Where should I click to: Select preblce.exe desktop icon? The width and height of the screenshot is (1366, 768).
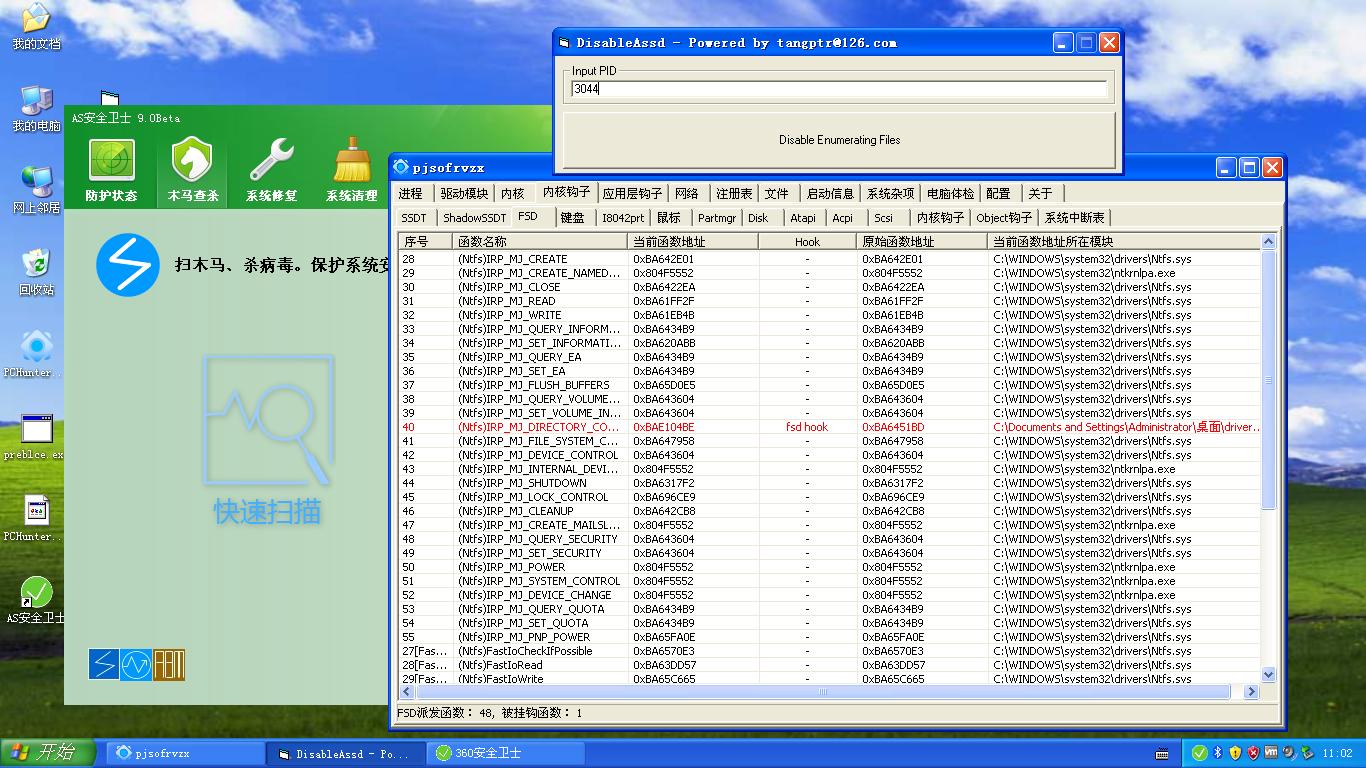click(34, 437)
